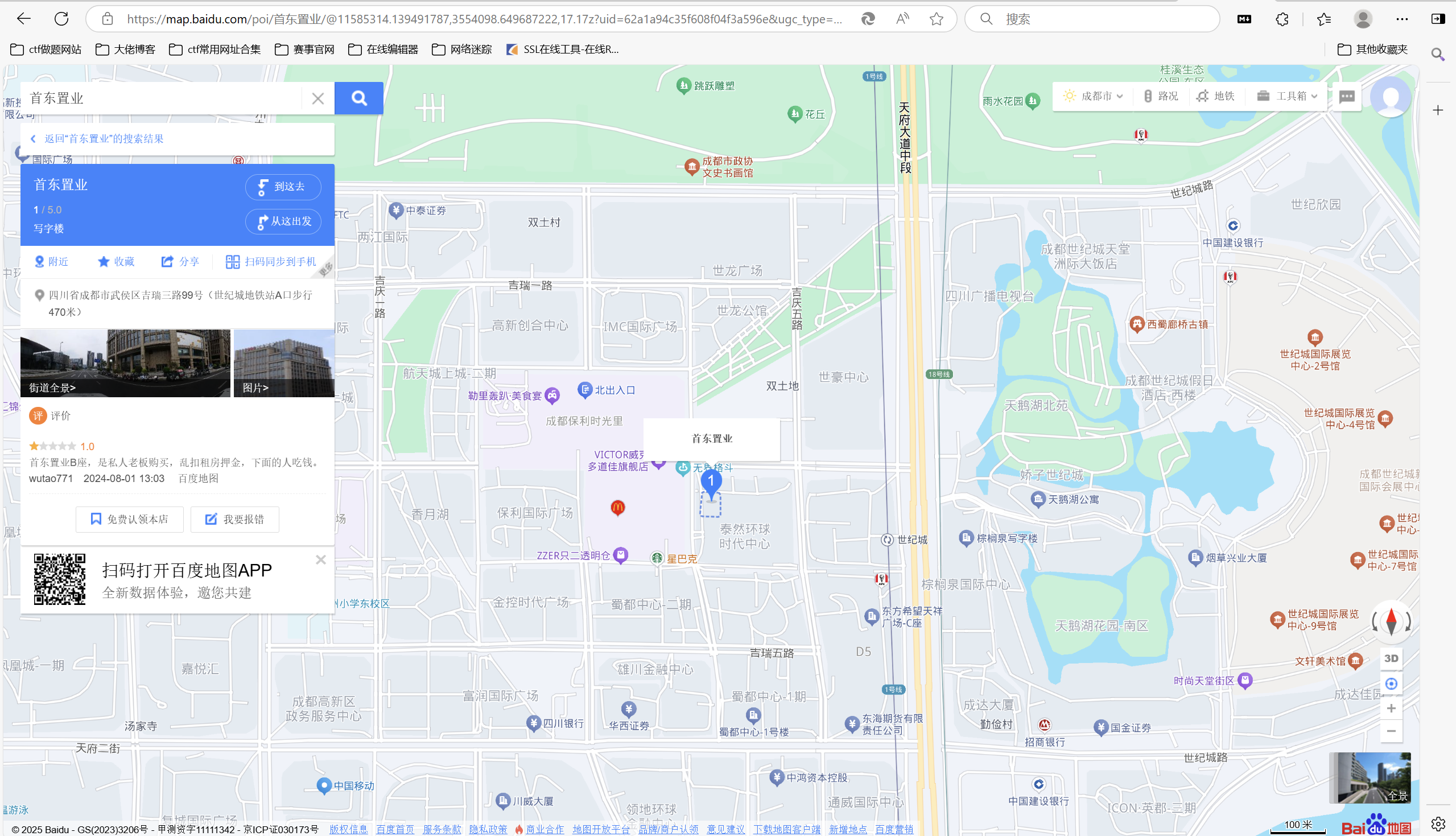Click the browser sidebar search icon
The height and width of the screenshot is (836, 1456).
1438,55
